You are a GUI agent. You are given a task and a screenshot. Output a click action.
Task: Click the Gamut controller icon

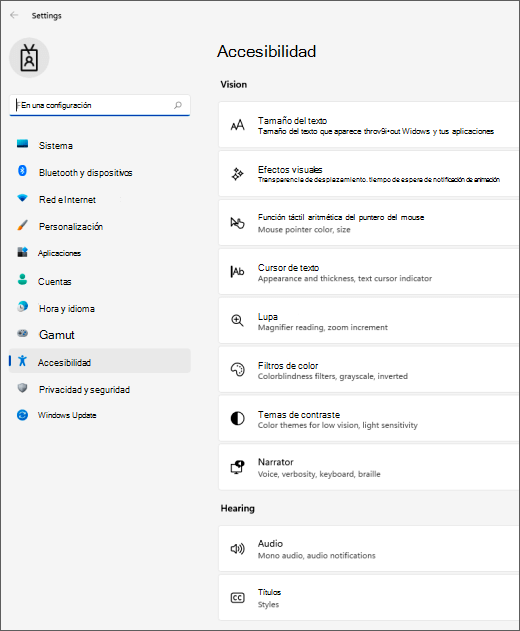(x=23, y=333)
